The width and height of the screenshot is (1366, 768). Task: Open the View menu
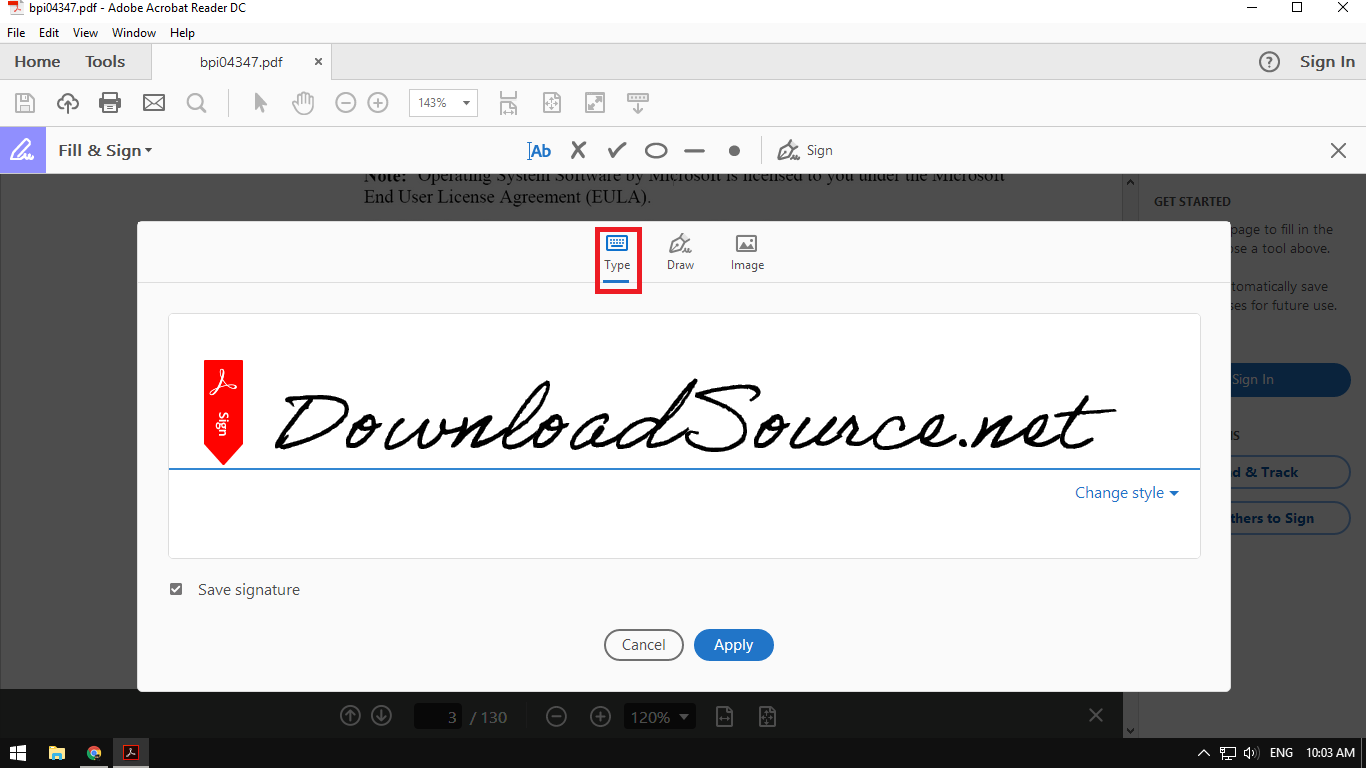click(x=86, y=33)
